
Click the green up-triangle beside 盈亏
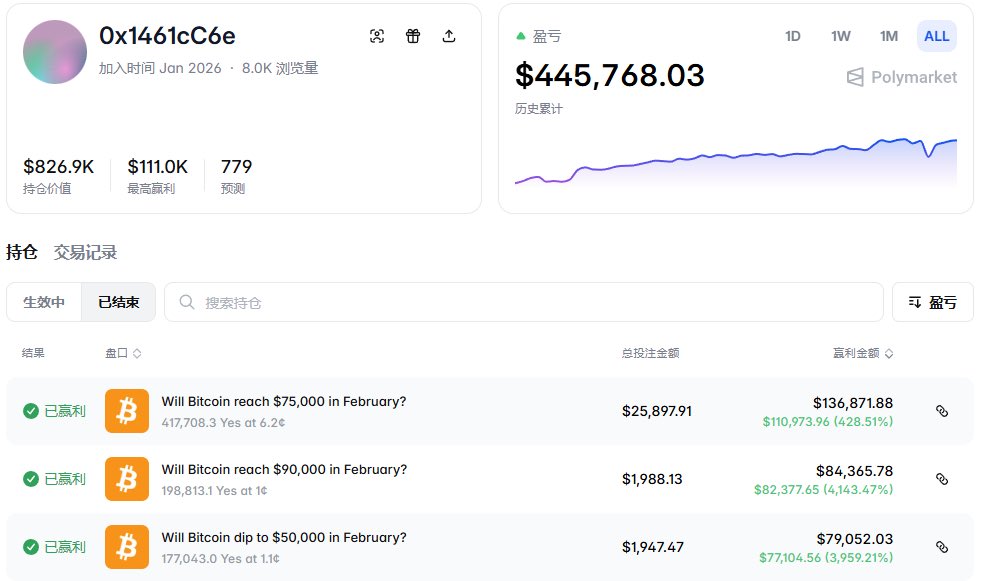pyautogui.click(x=520, y=36)
